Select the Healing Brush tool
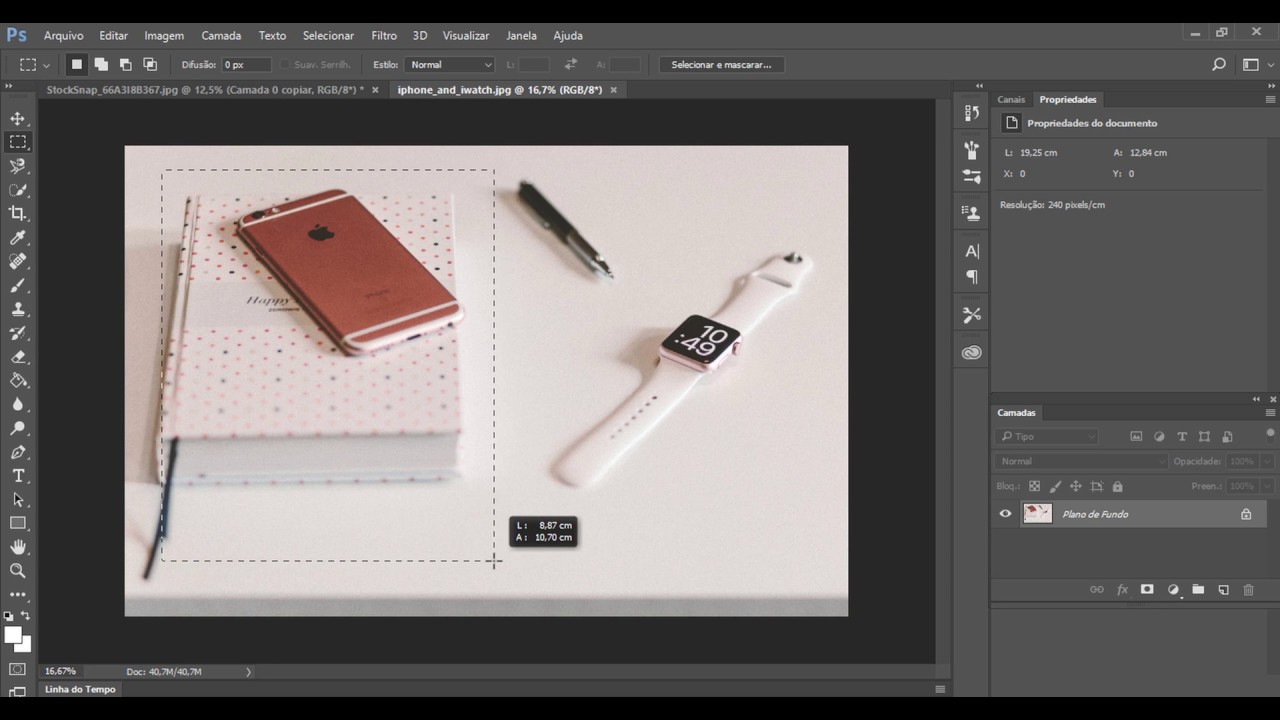1280x720 pixels. (x=18, y=261)
